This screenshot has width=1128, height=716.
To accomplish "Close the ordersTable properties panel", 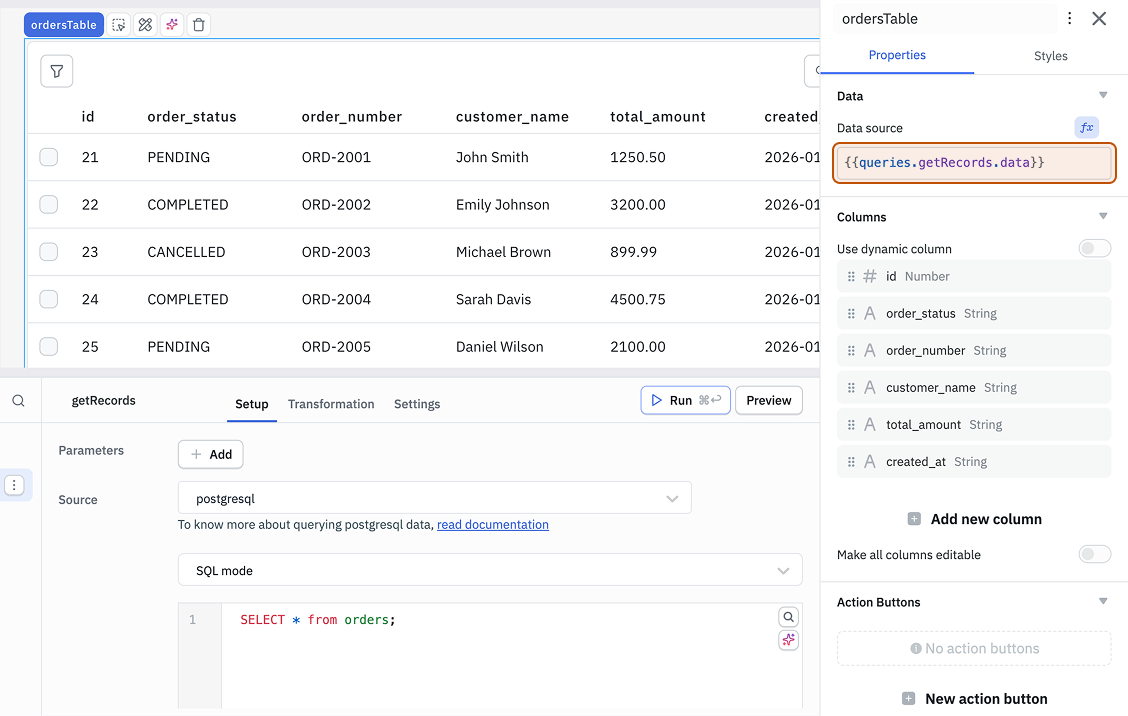I will (x=1099, y=19).
